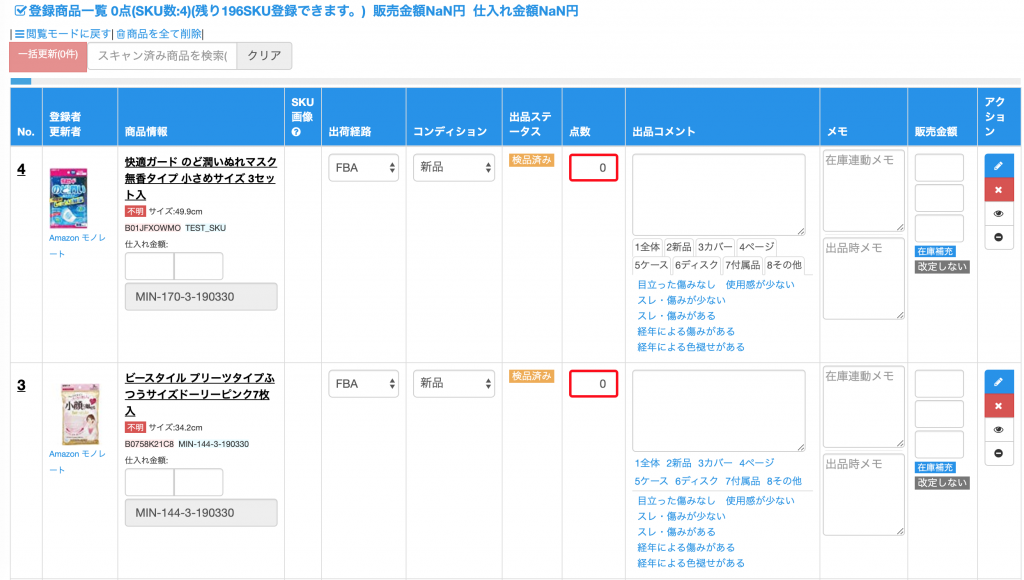
Task: Select the 6ディスク tab in row 4
Action: tap(696, 265)
